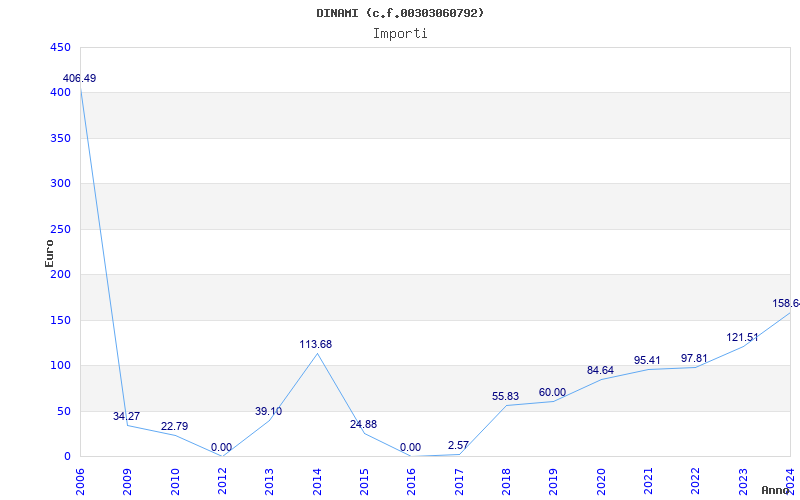Click the 2022 x-axis year label
Viewport: 800px width, 500px height.
coord(695,482)
